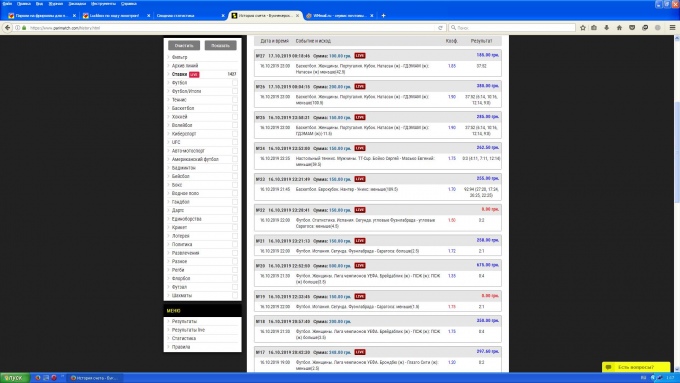
Task: Click the LIVE badge on bet №17
Action: tap(360, 352)
